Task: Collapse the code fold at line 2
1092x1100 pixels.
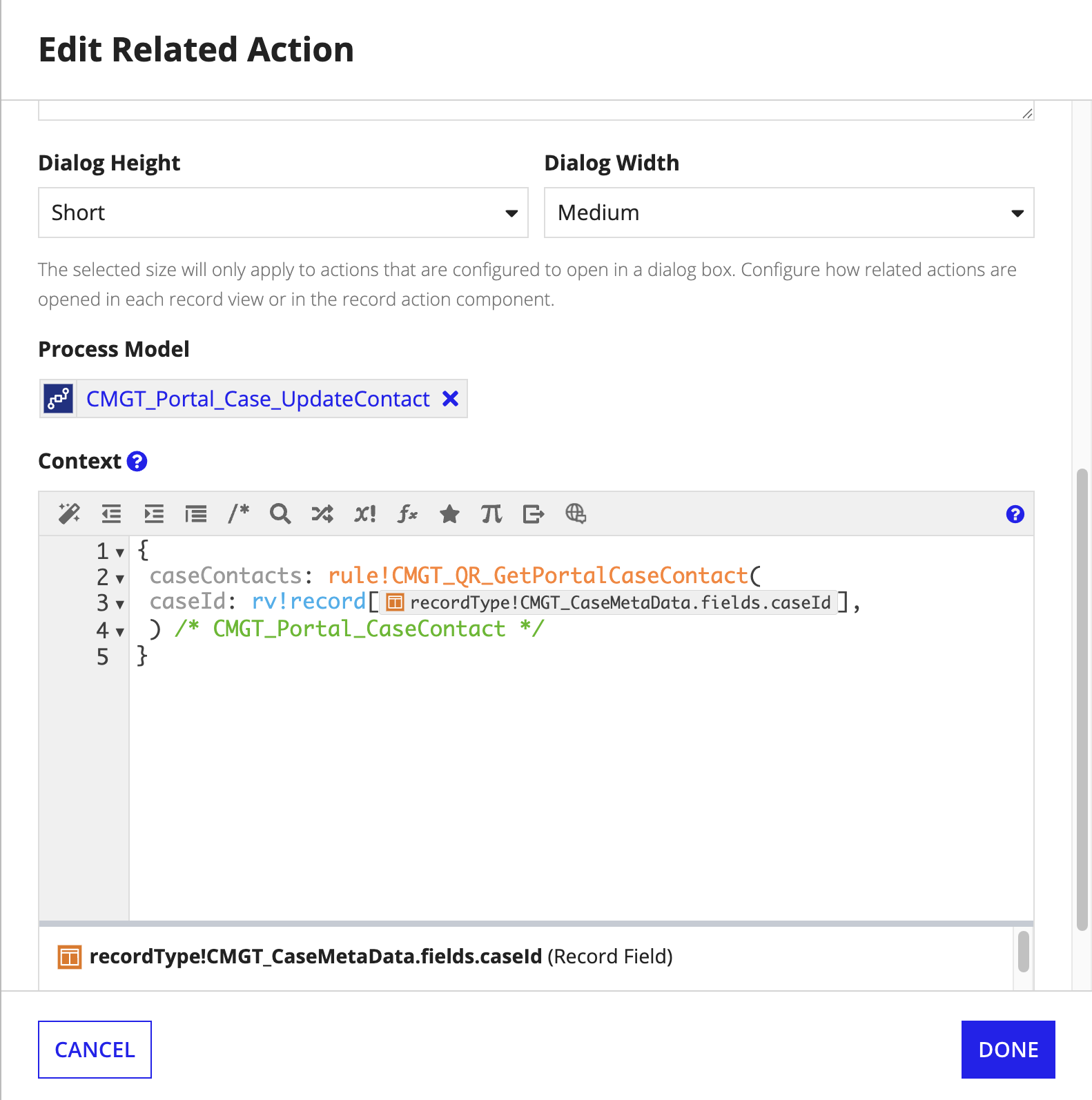Action: coord(120,578)
